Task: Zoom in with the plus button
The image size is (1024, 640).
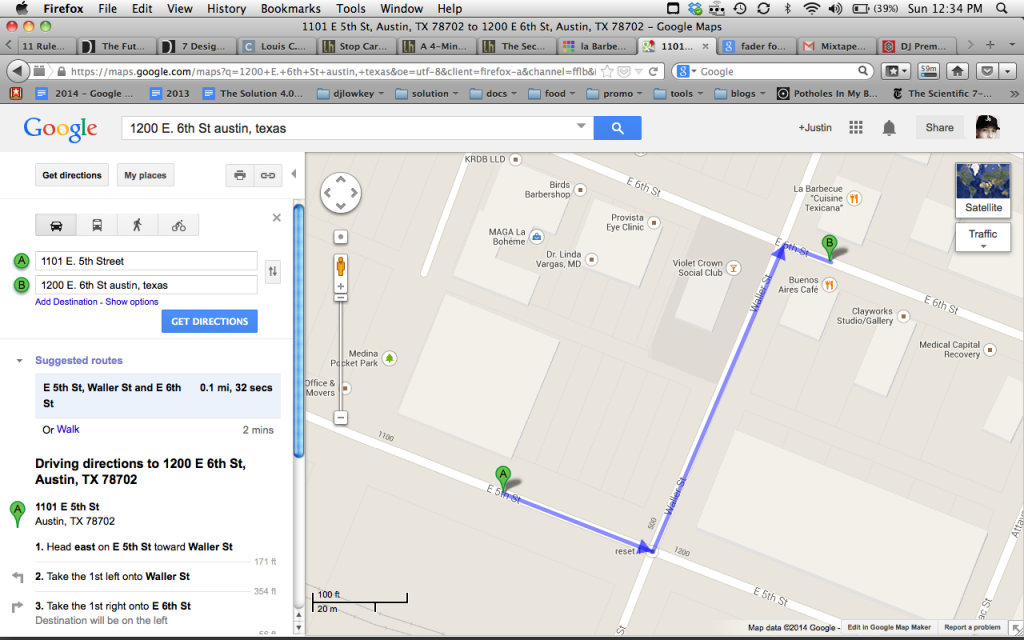Action: [x=340, y=287]
